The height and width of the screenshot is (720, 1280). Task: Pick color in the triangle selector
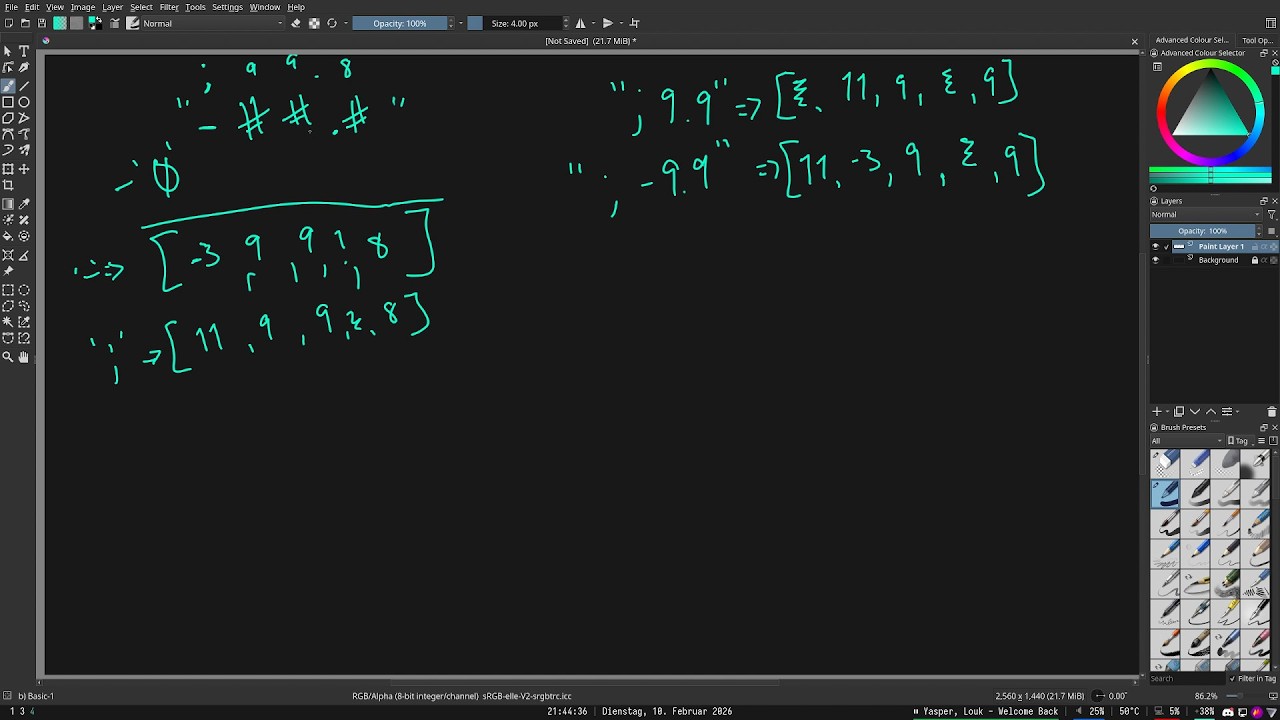pyautogui.click(x=1212, y=110)
